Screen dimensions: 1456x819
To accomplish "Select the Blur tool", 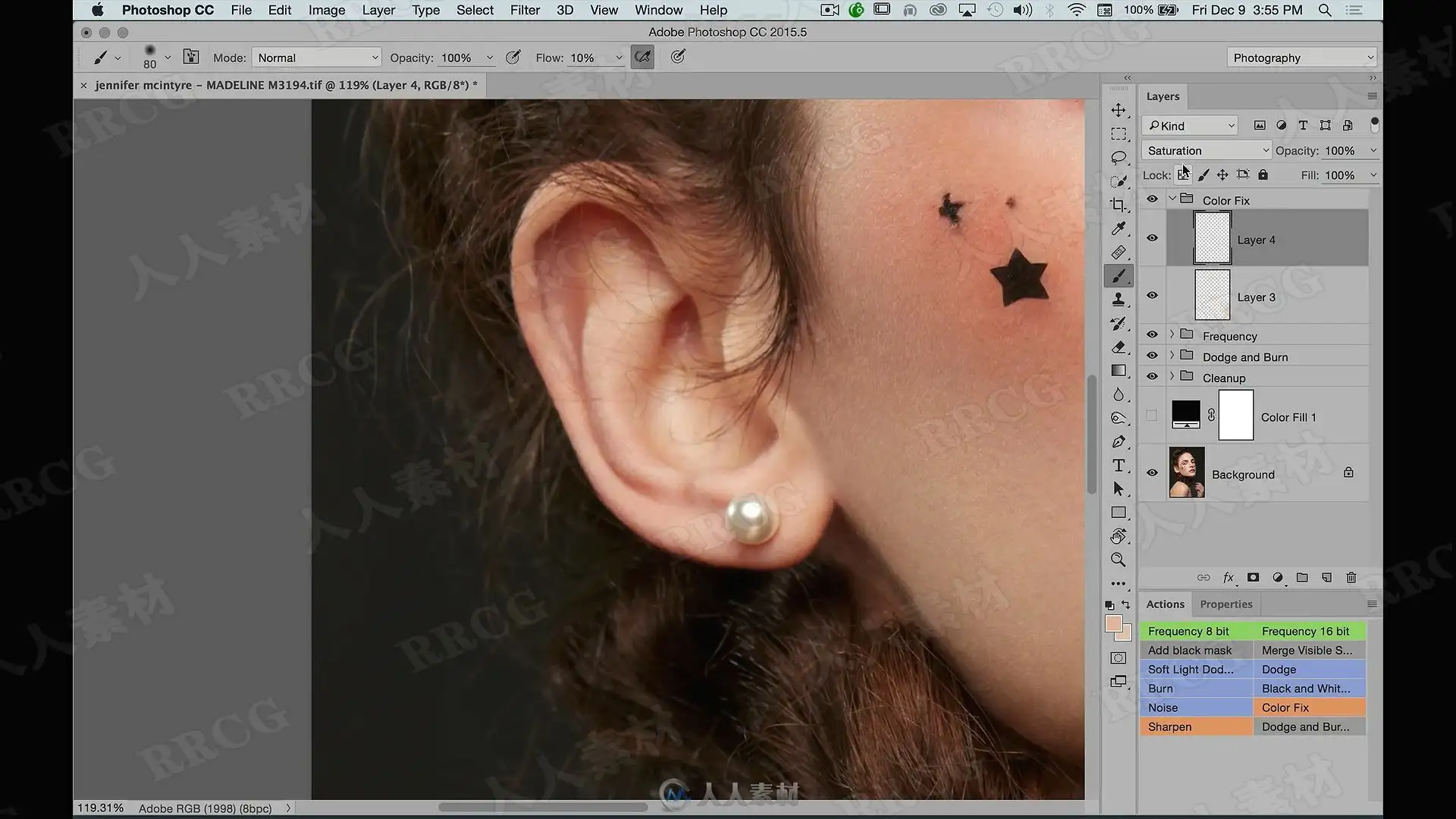I will click(x=1119, y=394).
